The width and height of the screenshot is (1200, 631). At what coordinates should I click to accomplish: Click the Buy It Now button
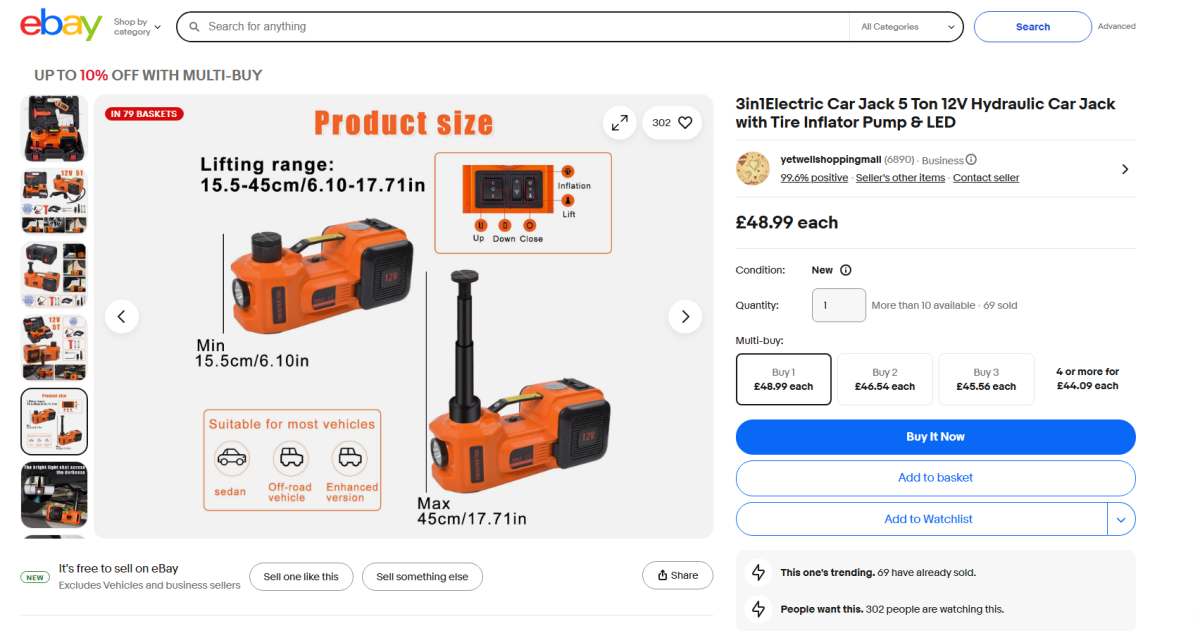936,437
